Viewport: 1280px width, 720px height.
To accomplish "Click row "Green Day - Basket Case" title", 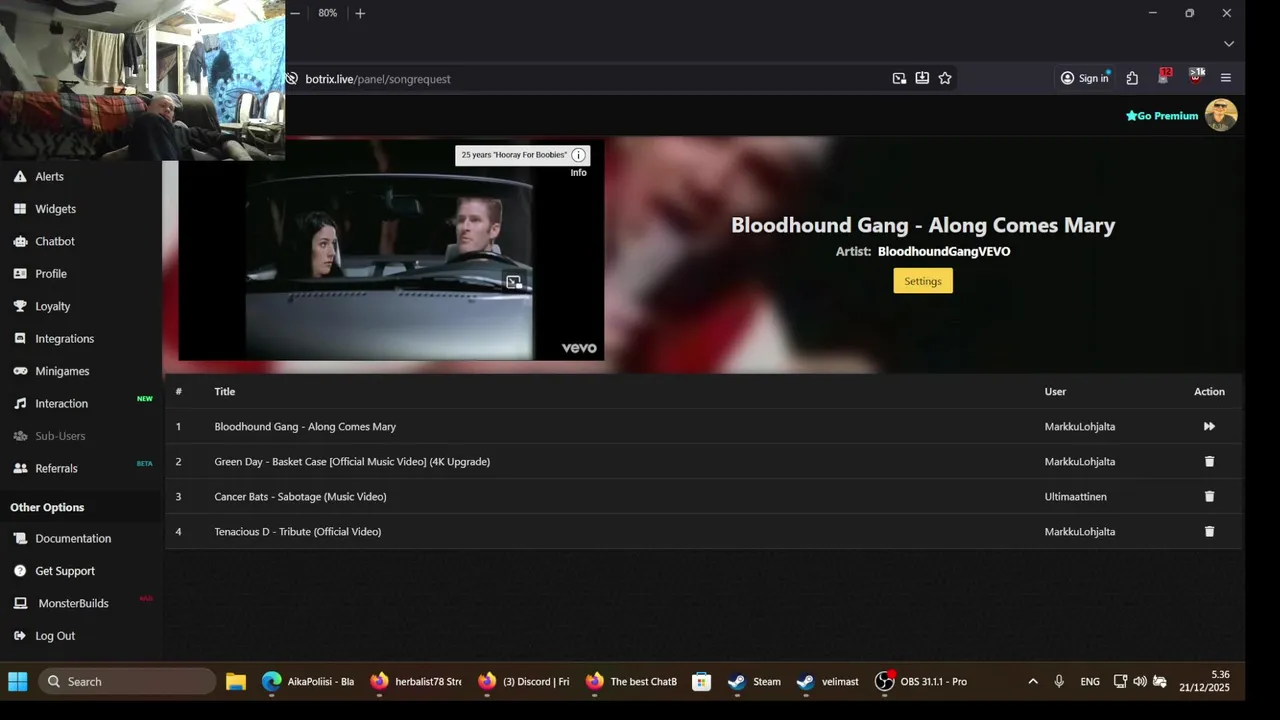I will coord(352,462).
